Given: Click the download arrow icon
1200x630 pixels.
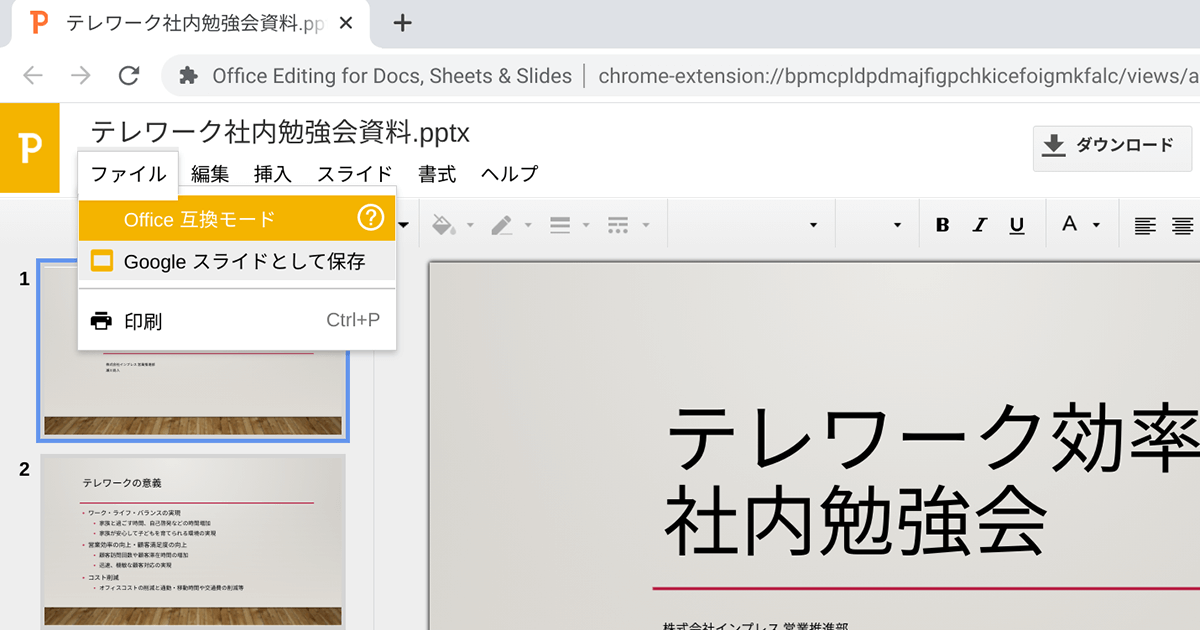Looking at the screenshot, I should click(1053, 146).
